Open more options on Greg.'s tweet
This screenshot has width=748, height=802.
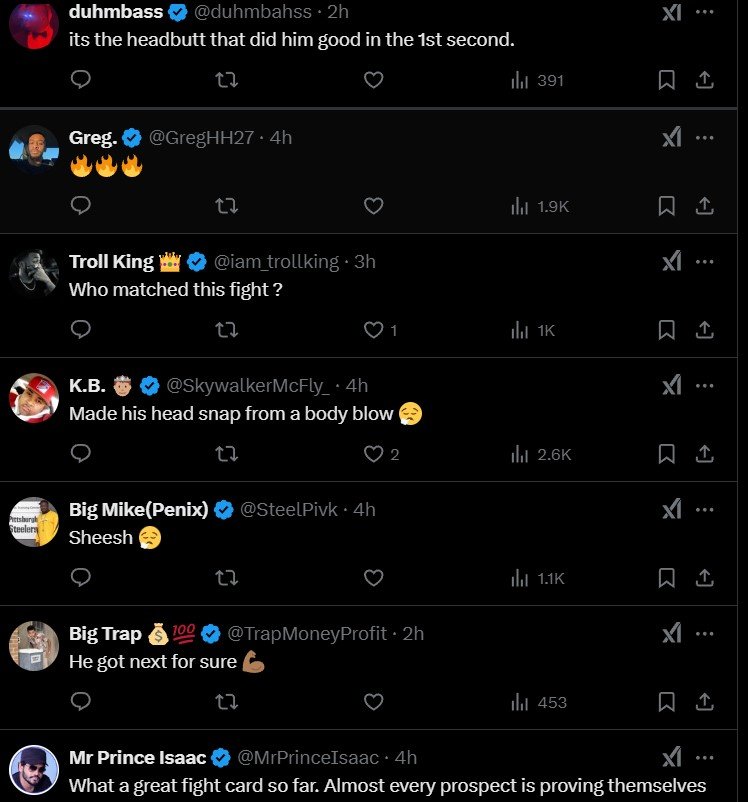[704, 138]
